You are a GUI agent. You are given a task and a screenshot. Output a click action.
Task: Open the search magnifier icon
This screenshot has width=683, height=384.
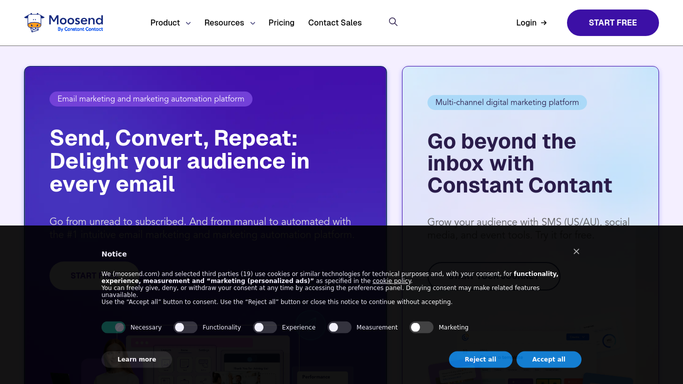pos(393,22)
